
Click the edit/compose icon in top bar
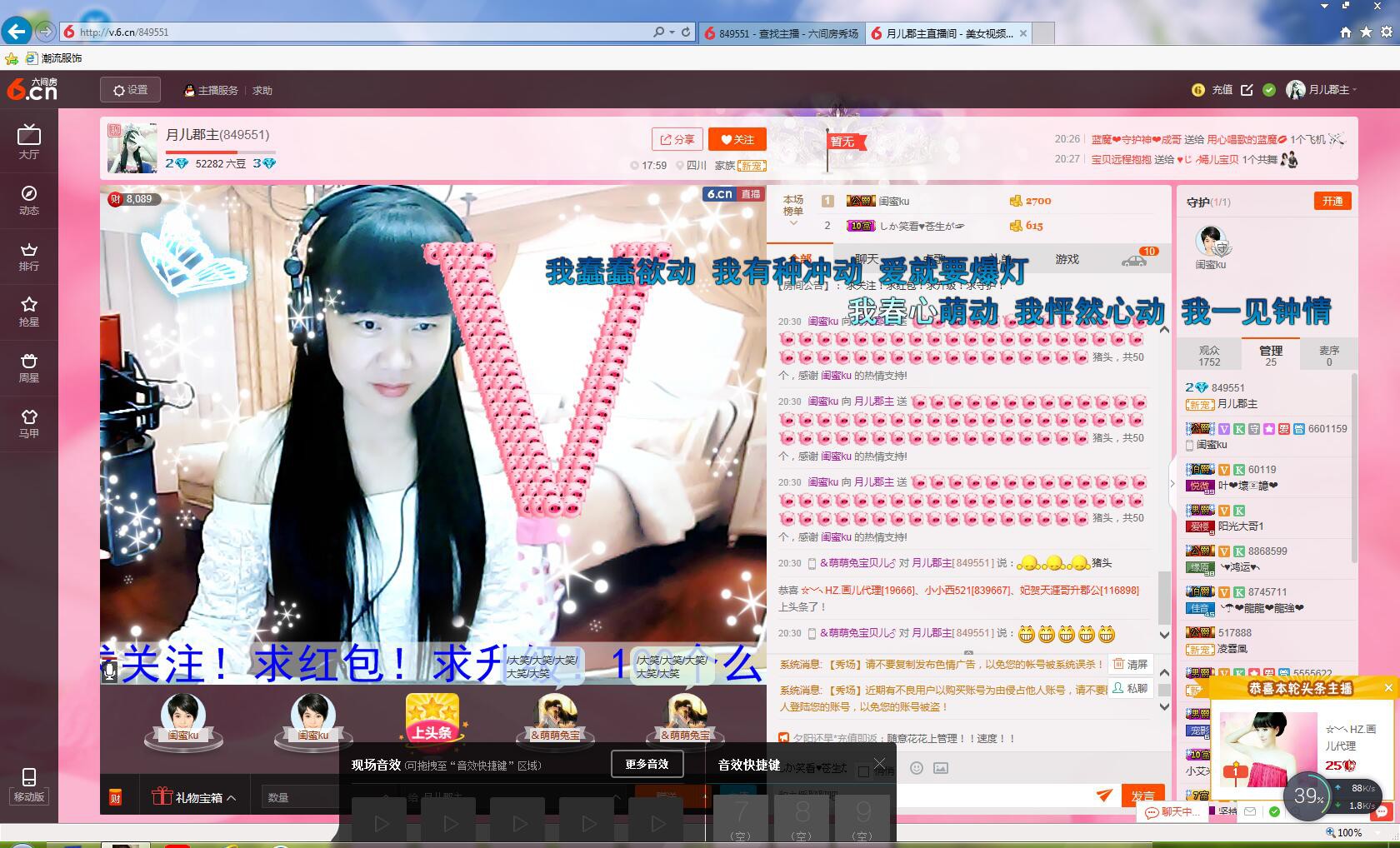[1247, 90]
